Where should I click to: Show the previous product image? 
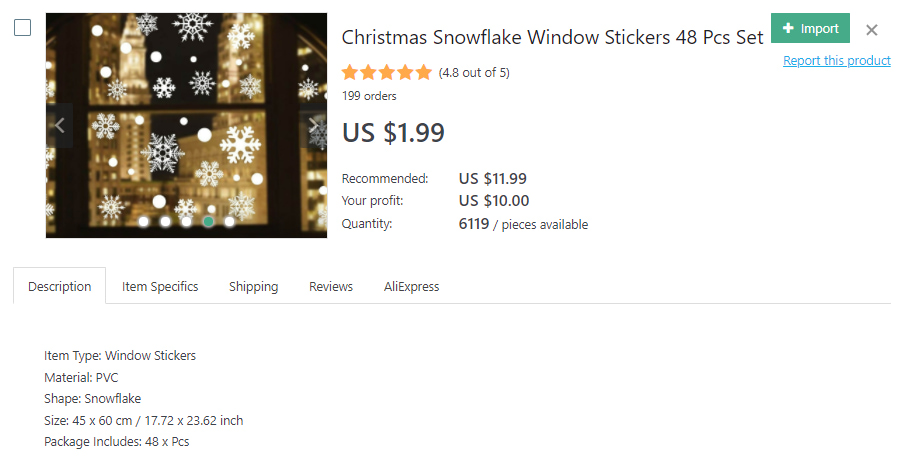tap(59, 126)
